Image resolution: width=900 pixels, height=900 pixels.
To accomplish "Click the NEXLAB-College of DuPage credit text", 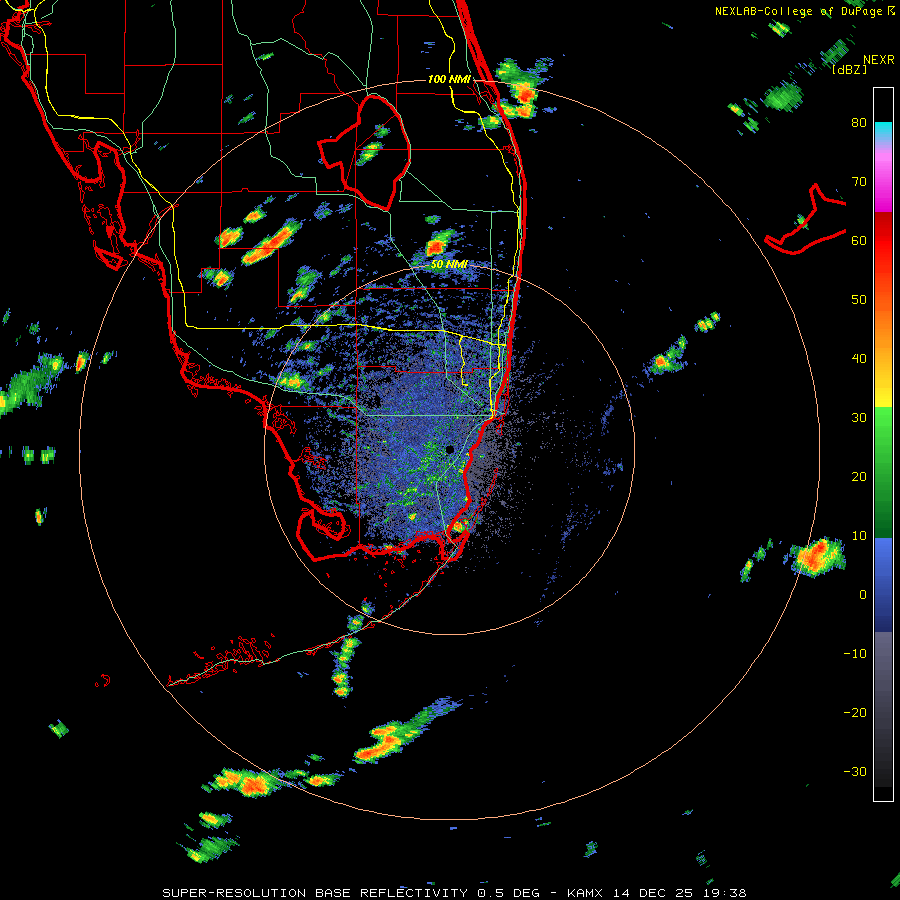I will coord(799,11).
